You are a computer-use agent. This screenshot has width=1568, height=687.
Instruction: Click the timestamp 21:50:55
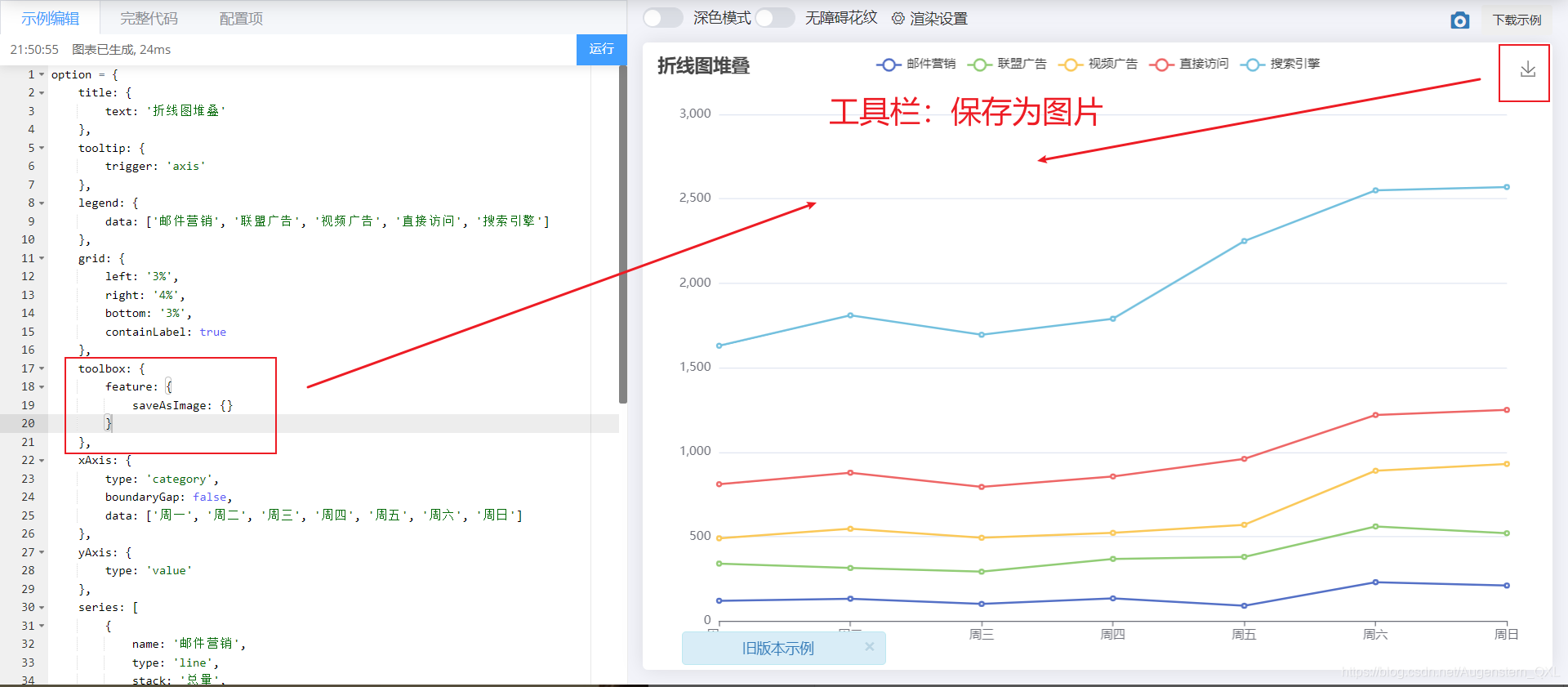pos(34,49)
